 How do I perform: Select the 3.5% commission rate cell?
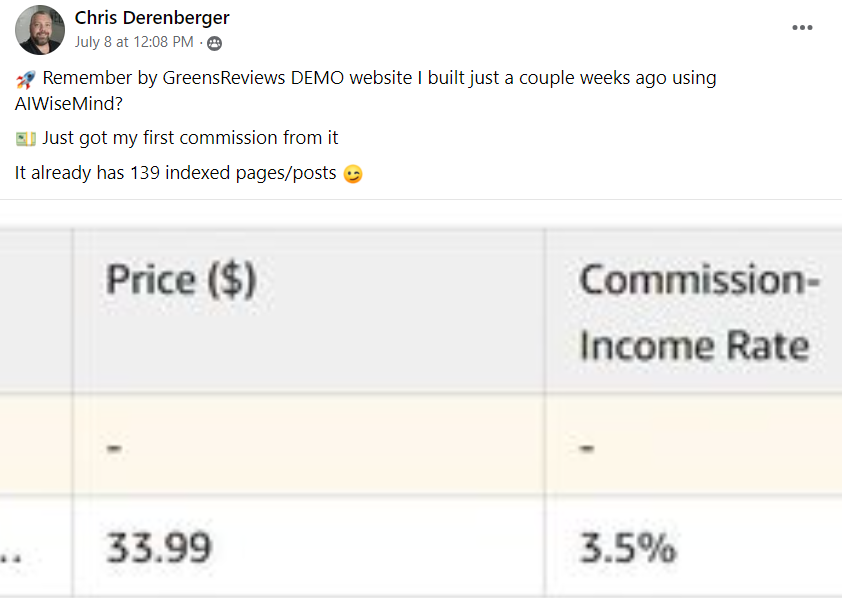click(x=694, y=546)
